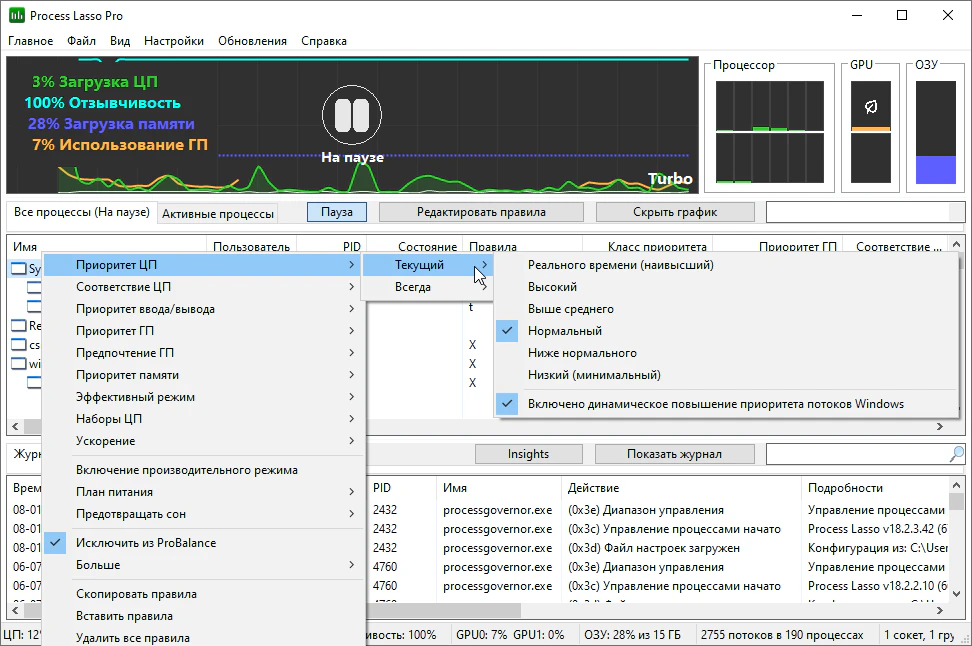Screen dimensions: 972x646
Task: Set priority to Реального времени (наивысший)
Action: pyautogui.click(x=726, y=265)
